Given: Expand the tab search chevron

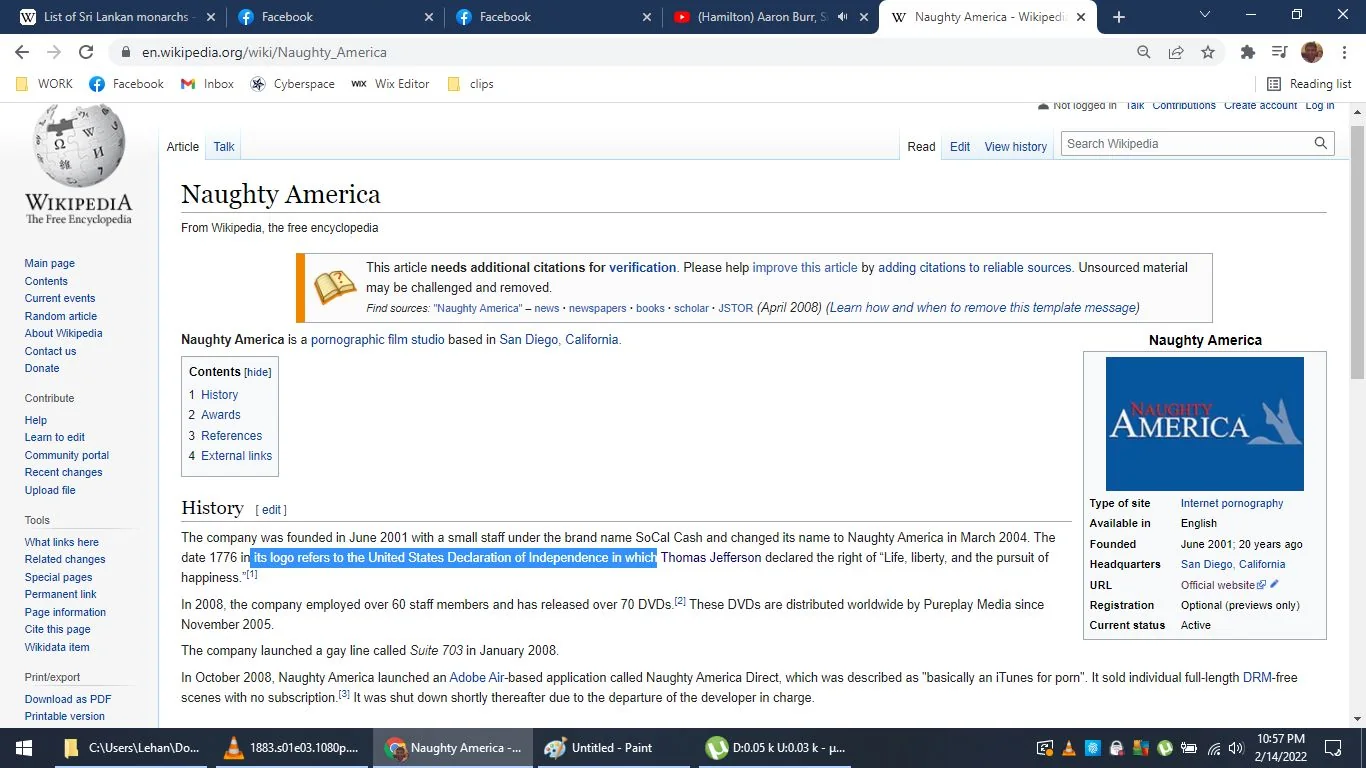Looking at the screenshot, I should [x=1205, y=16].
